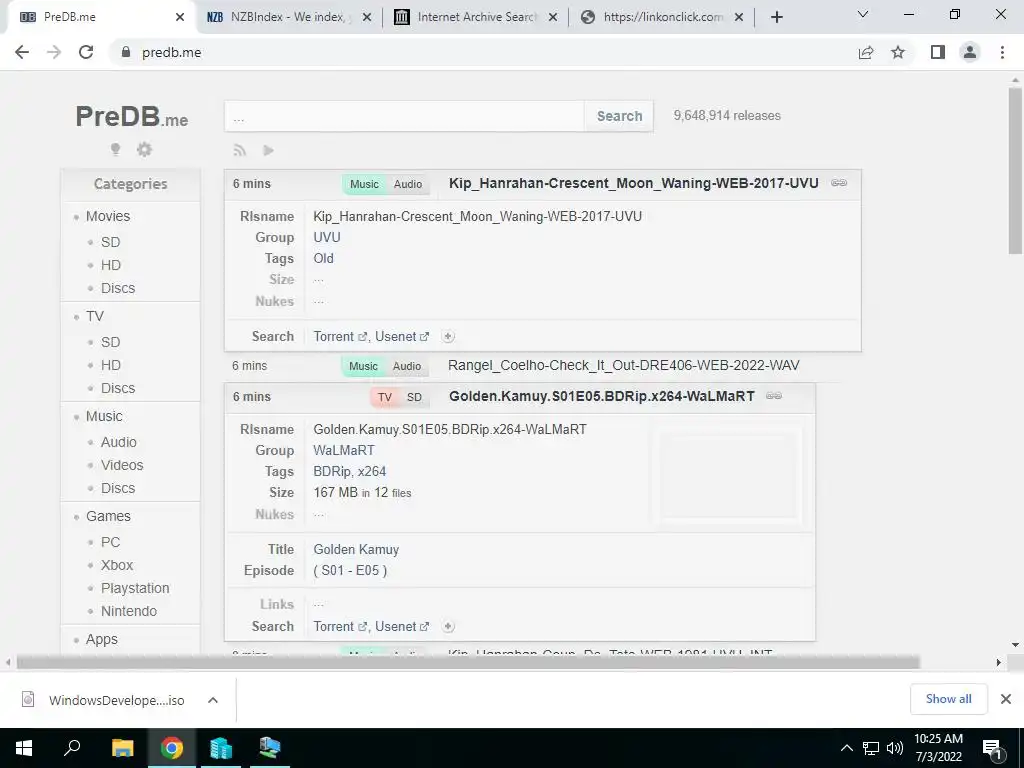Open Rangel_Coelho-Check_It_Out release row
The image size is (1024, 768).
point(623,366)
